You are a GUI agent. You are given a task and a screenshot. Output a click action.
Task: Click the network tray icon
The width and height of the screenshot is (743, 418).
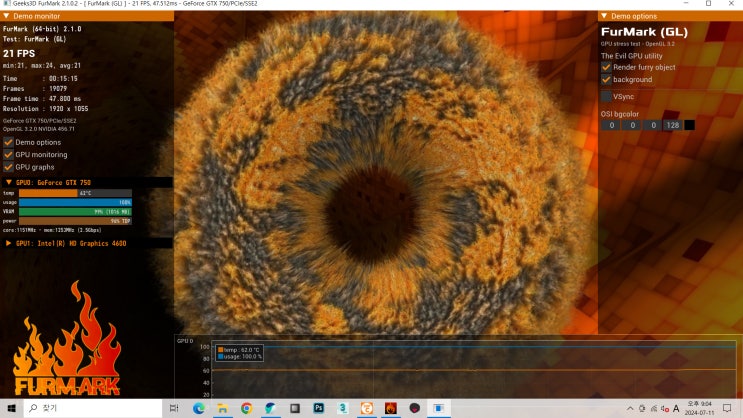click(x=653, y=408)
